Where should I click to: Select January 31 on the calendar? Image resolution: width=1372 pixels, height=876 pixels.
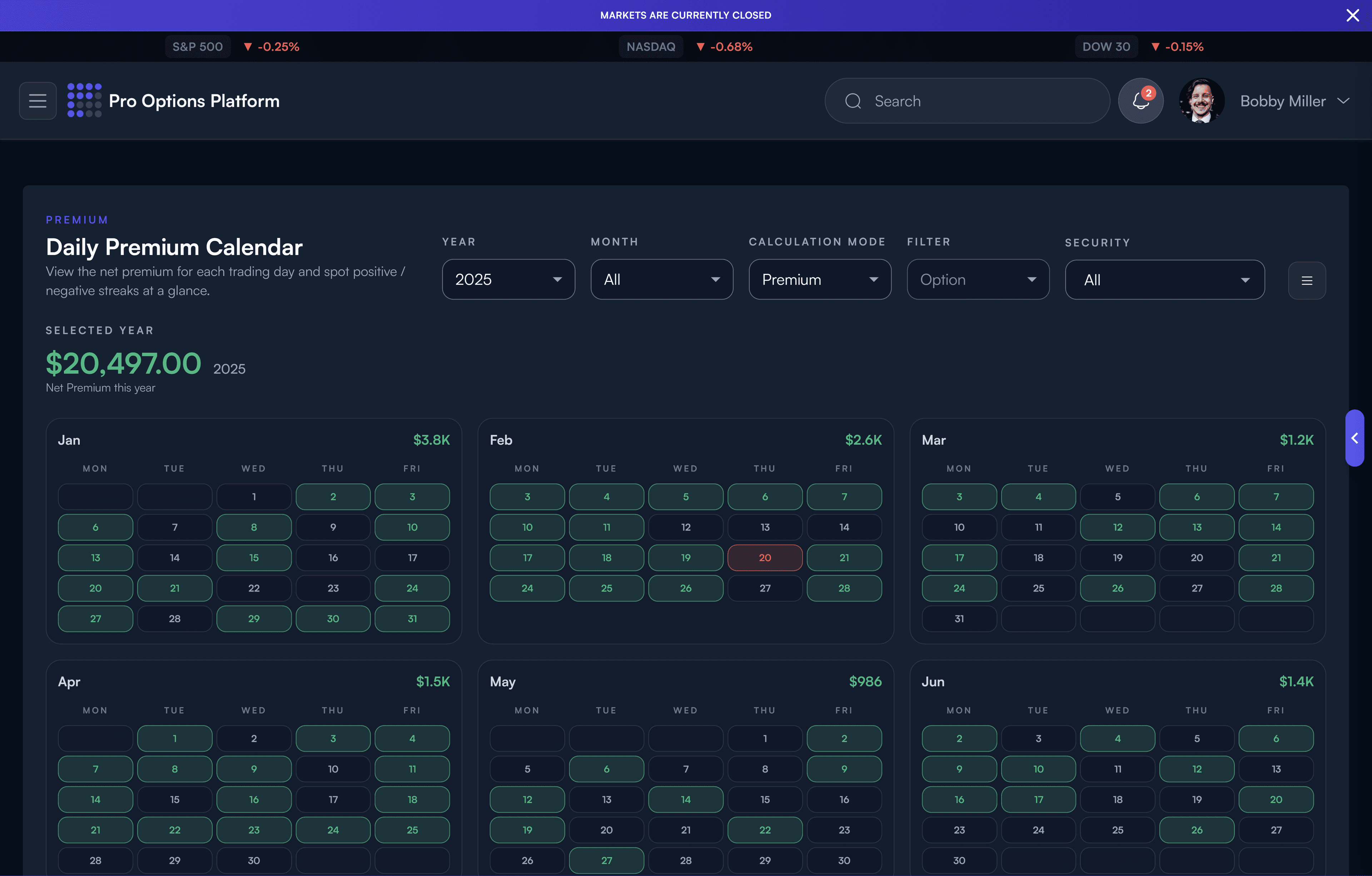point(412,618)
